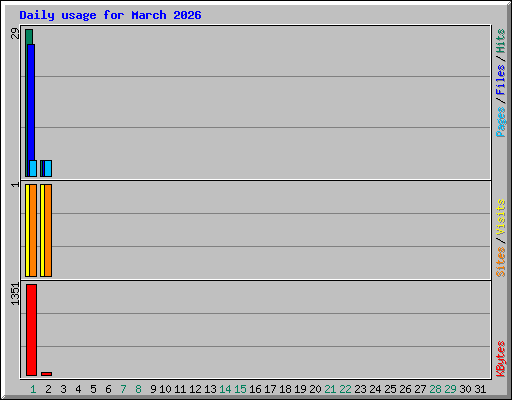Click the y-axis value 1 for Sites
This screenshot has height=400, width=512.
pyautogui.click(x=15, y=184)
